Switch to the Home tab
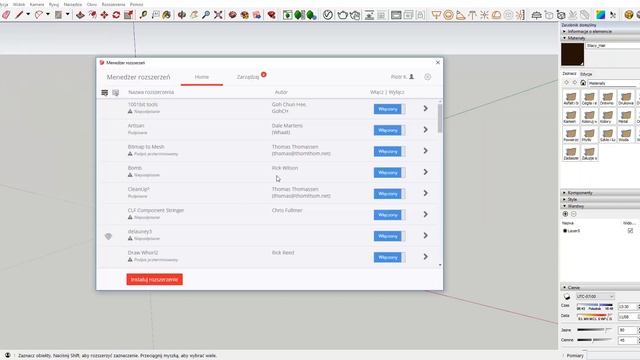The height and width of the screenshot is (360, 640). (x=202, y=77)
